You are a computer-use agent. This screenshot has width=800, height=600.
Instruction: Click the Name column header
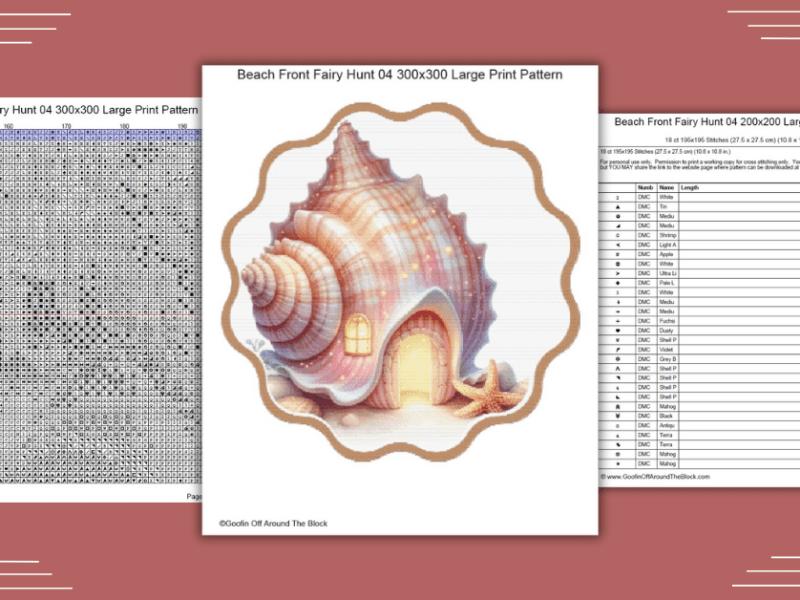(x=666, y=188)
